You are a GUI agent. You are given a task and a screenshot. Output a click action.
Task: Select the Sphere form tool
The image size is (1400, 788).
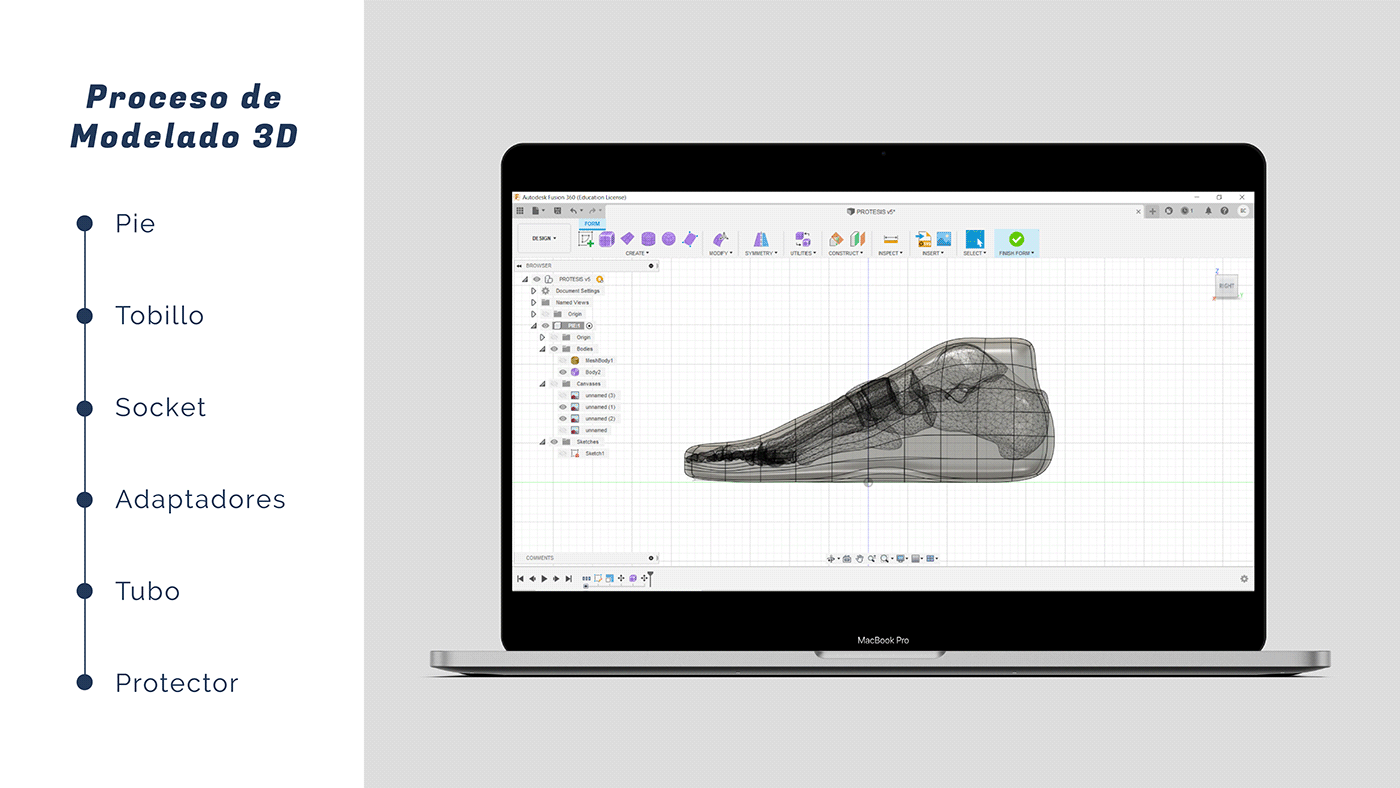(x=668, y=239)
